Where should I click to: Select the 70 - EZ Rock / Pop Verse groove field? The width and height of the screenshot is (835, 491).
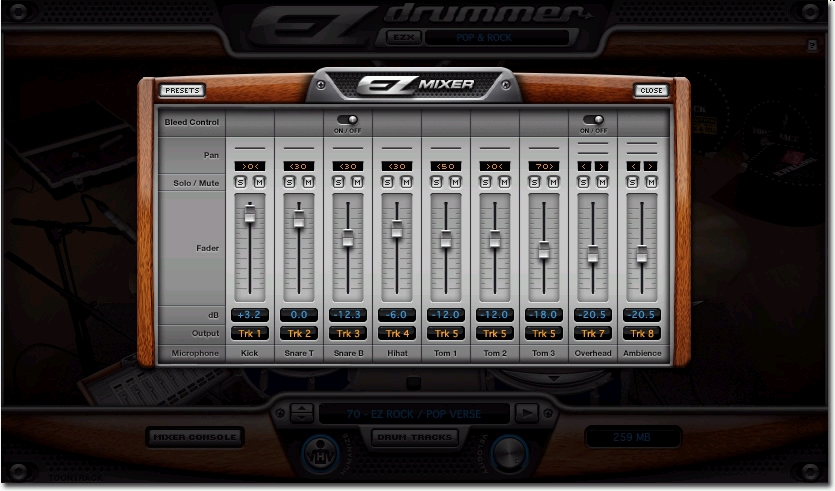click(414, 414)
